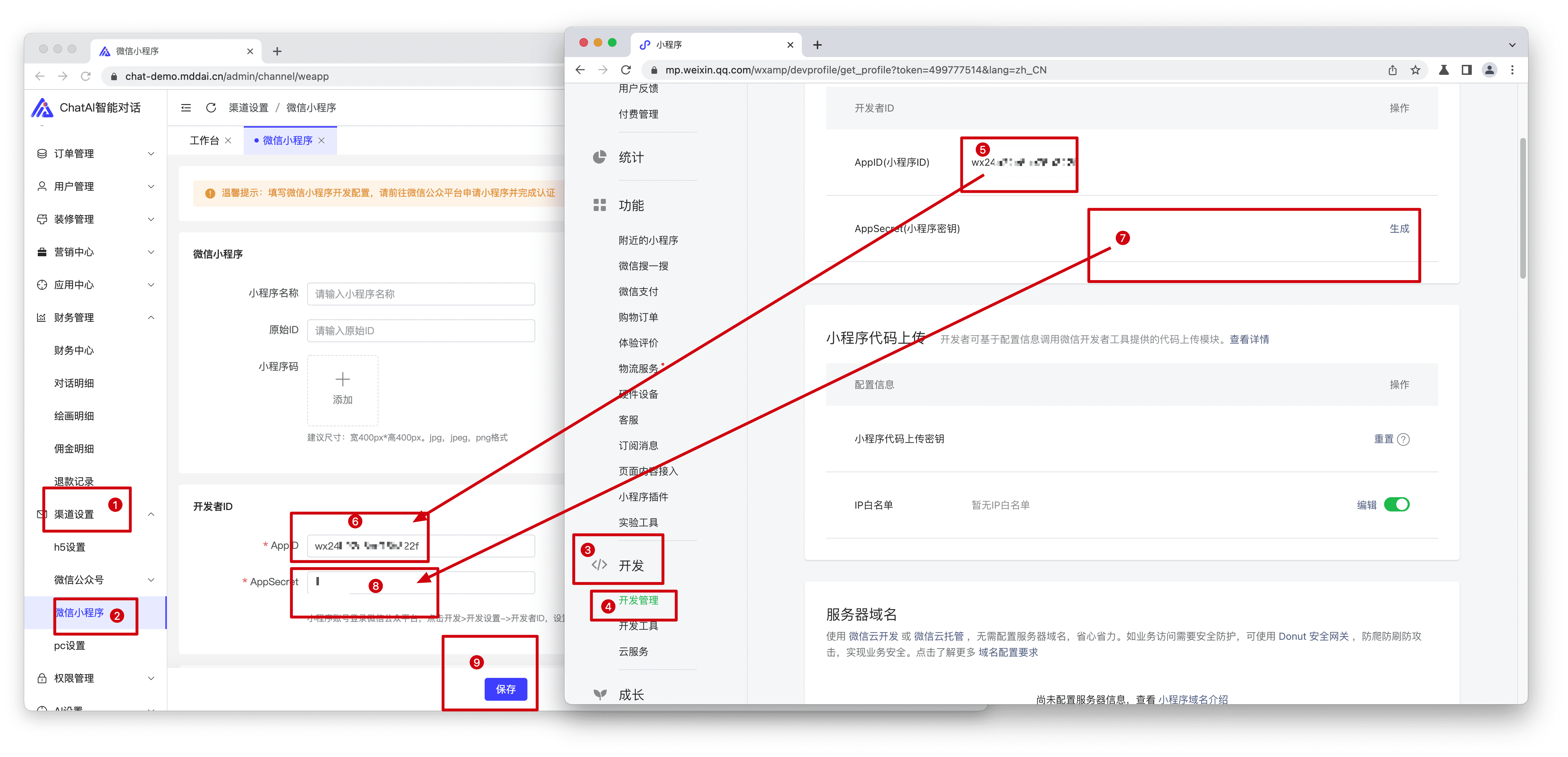
Task: Open pc设置 in the sidebar
Action: [x=70, y=646]
